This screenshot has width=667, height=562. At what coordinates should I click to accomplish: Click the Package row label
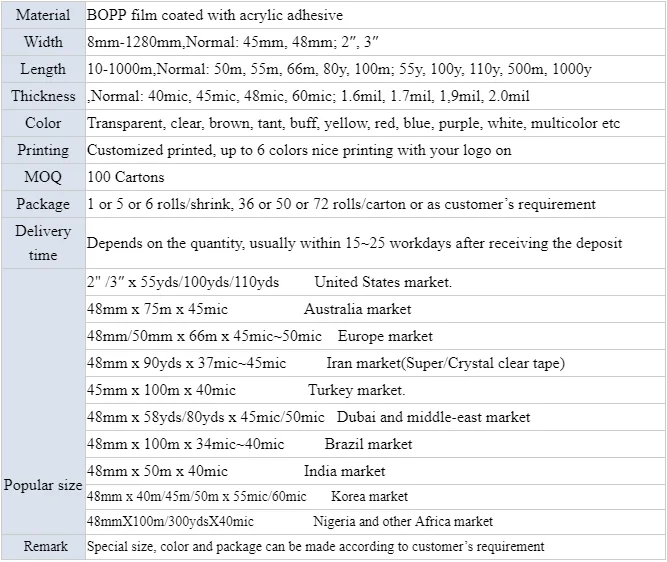[x=43, y=205]
